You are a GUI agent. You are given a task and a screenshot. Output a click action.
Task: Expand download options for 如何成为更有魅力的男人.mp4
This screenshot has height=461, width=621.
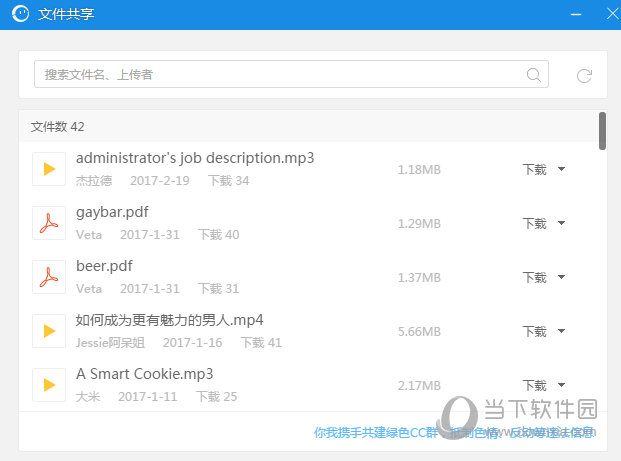561,331
